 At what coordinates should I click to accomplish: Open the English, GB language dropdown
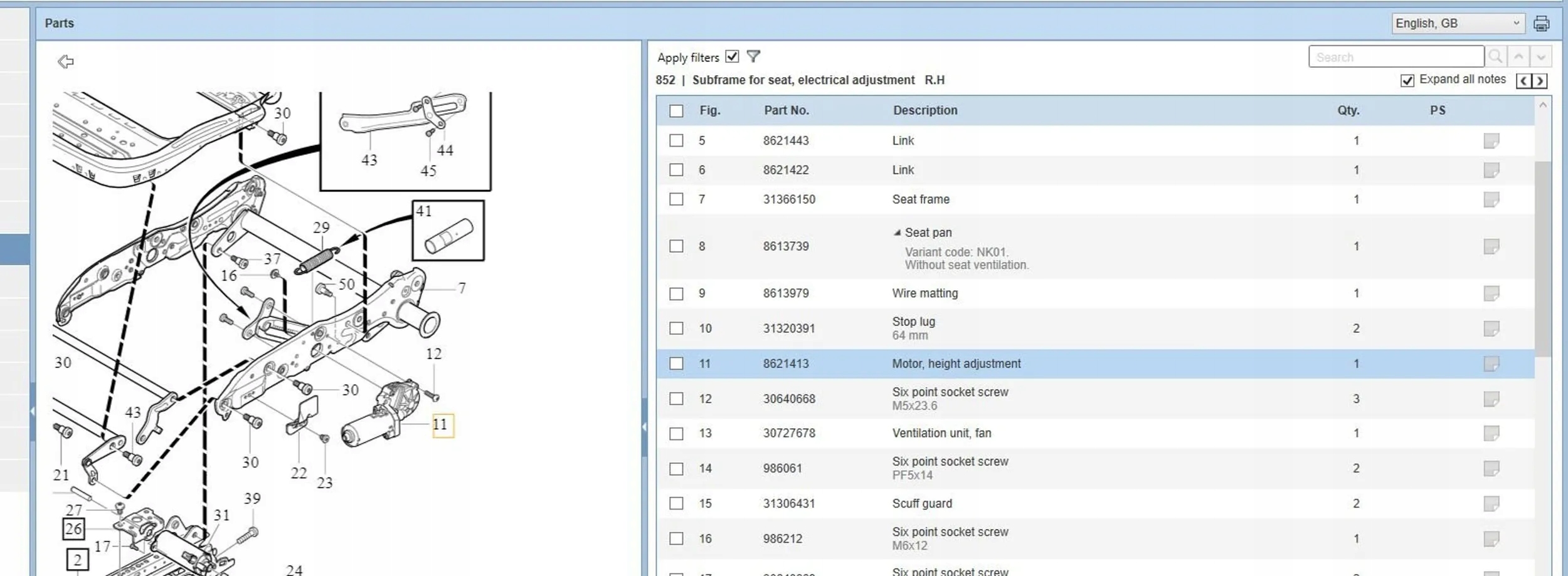coord(1457,24)
